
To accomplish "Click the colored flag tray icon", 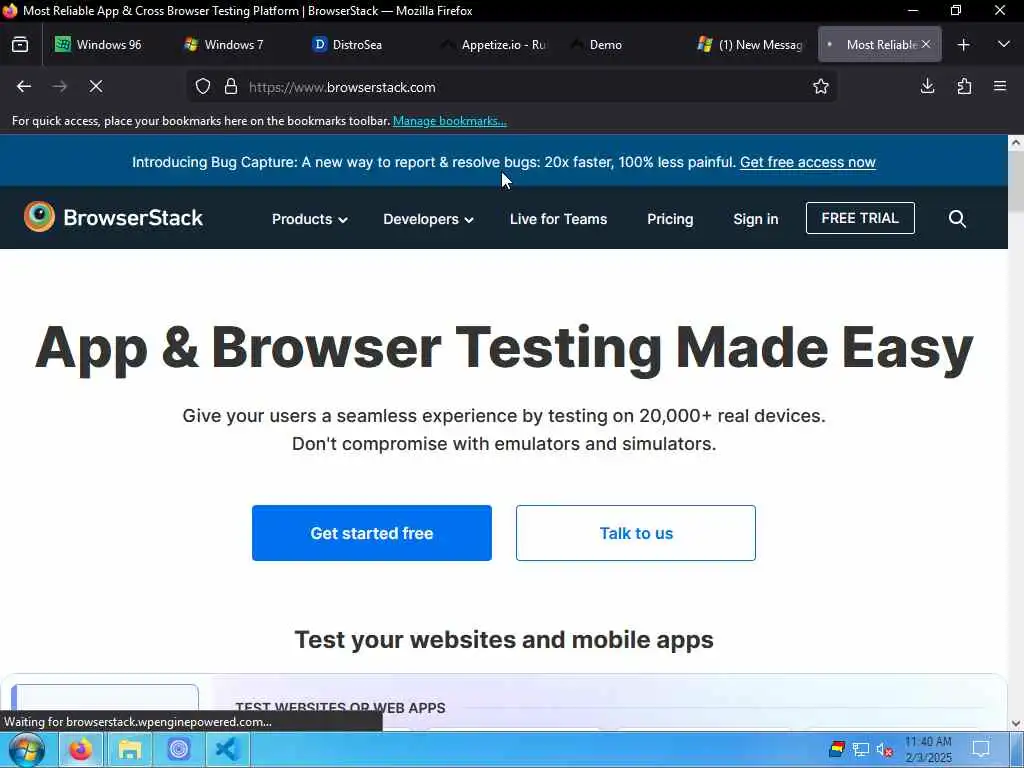I will pos(837,749).
